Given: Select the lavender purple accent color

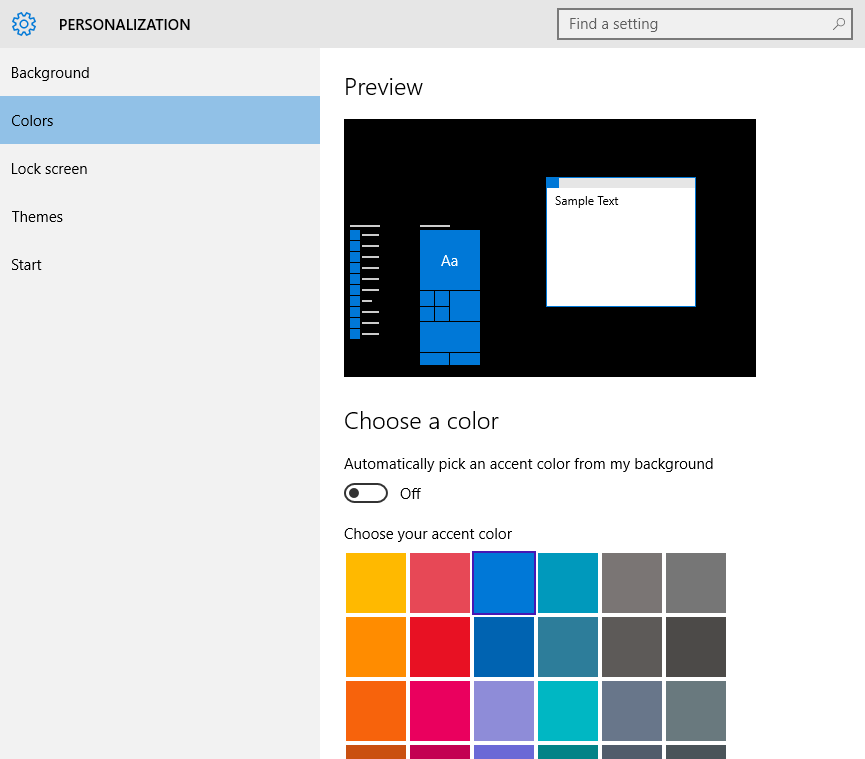Looking at the screenshot, I should point(504,710).
